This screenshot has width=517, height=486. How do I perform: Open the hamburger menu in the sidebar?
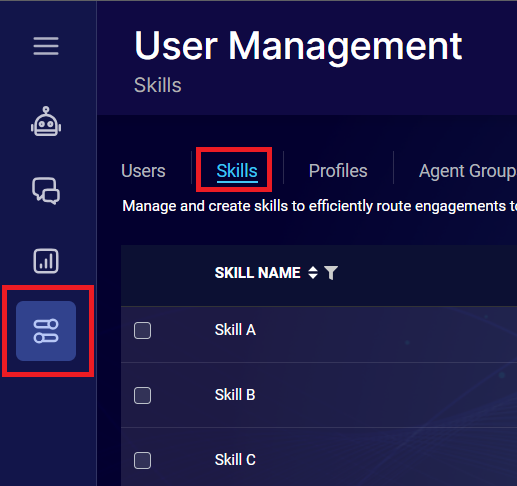coord(46,46)
